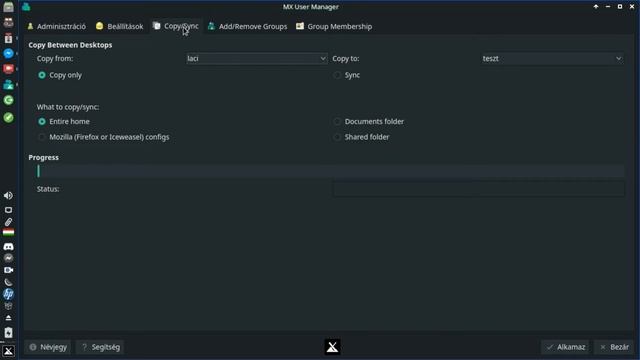Open the battery power manager icon
The width and height of the screenshot is (640, 360).
8,332
